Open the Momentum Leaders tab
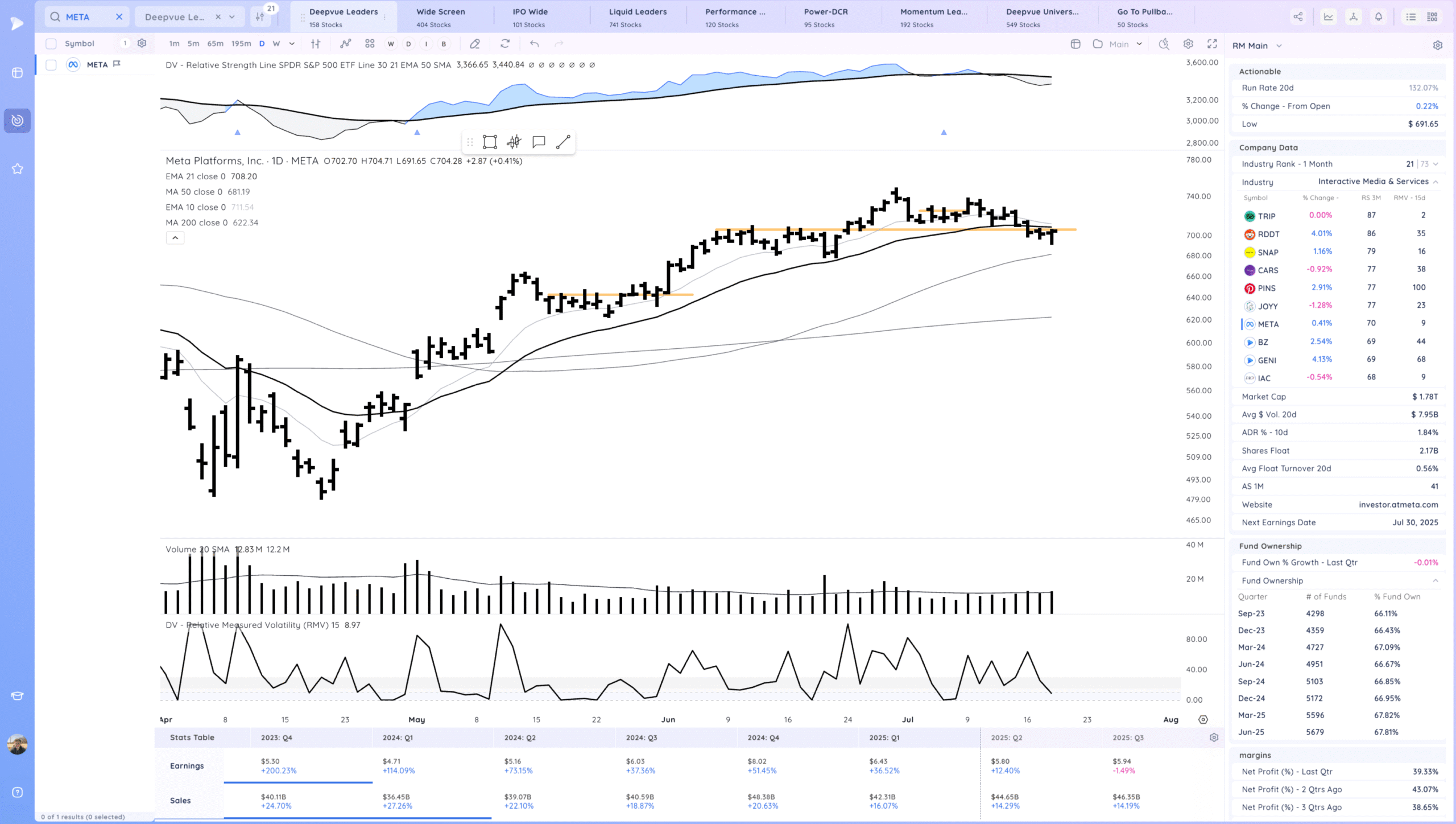 tap(933, 17)
